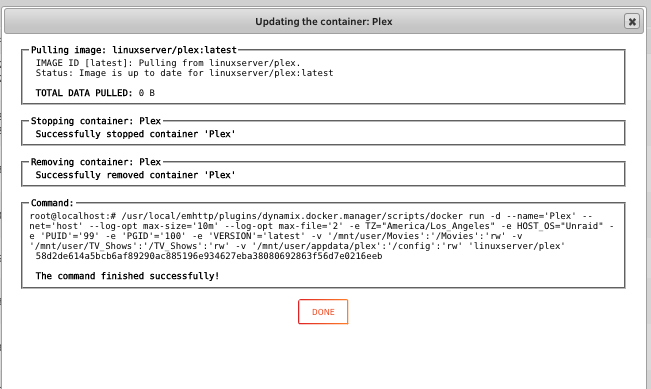Click the TZ="America/Los_Angeles" parameter text
Viewport: 651px width, 389px height.
coord(430,226)
